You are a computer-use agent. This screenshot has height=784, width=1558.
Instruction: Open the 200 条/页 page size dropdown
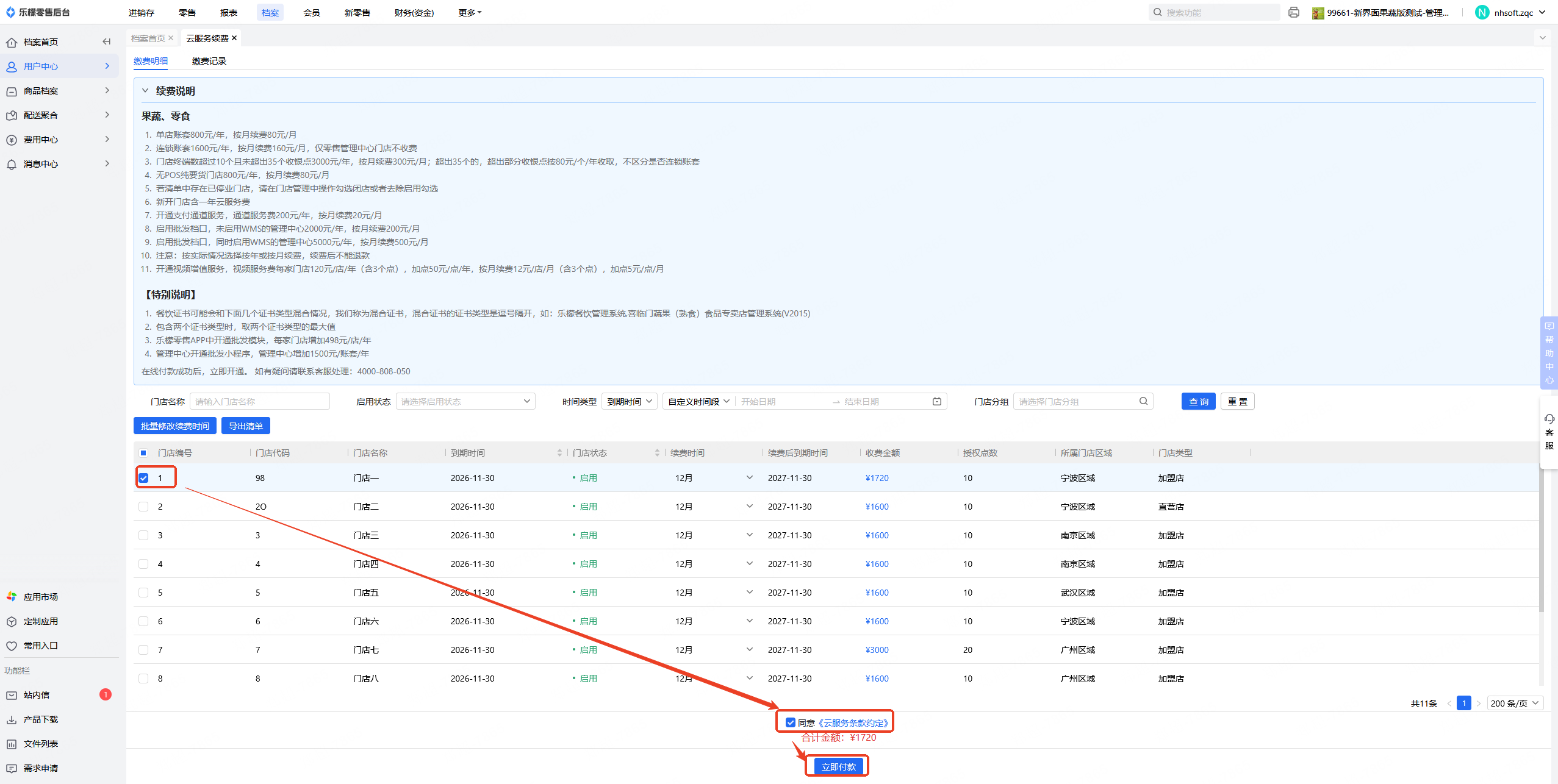coord(1515,703)
